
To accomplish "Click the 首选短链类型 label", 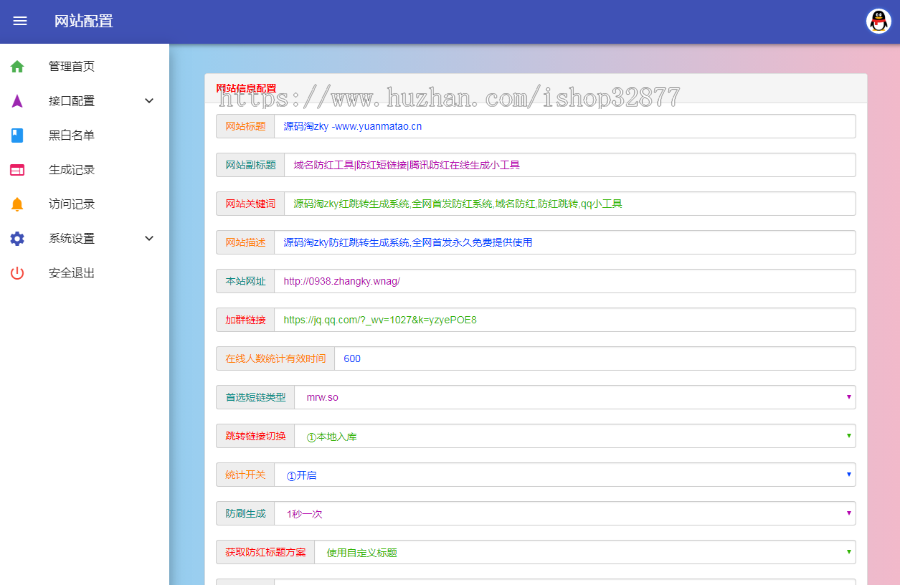I will pyautogui.click(x=255, y=397).
